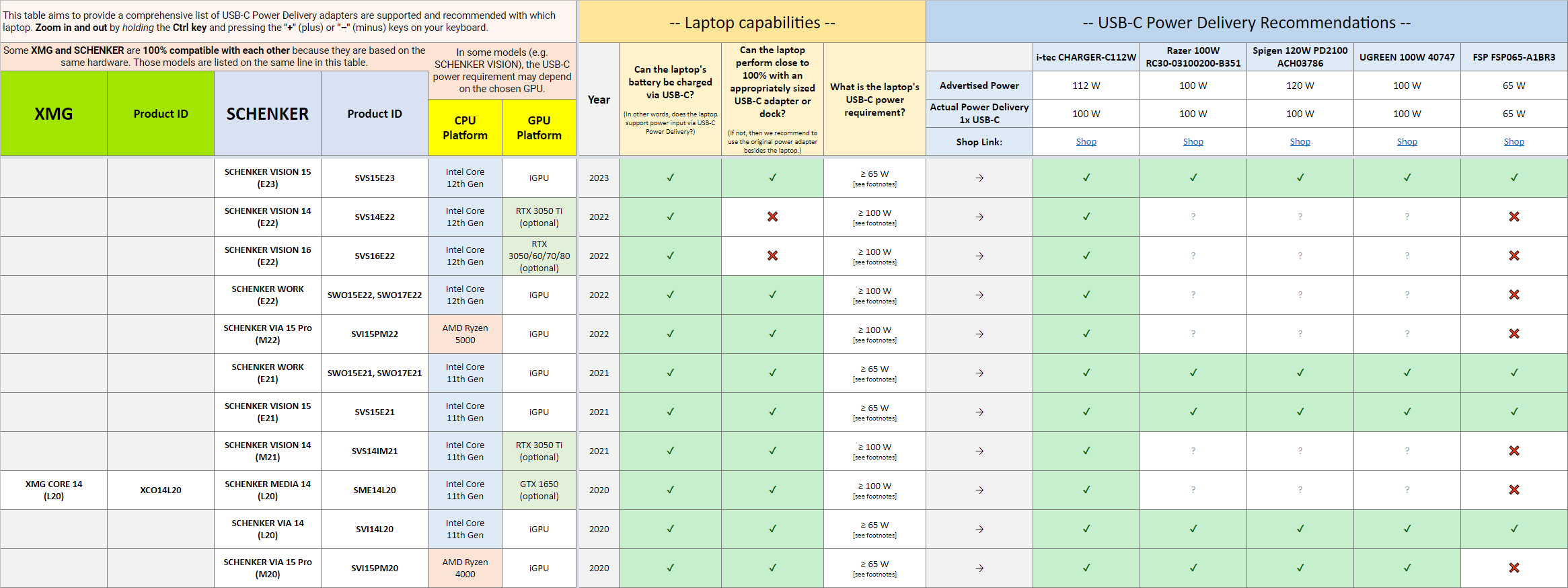Open the FSP FSP065-A1BR3 Shop link
Screen dimensions: 1568x588
1514,142
